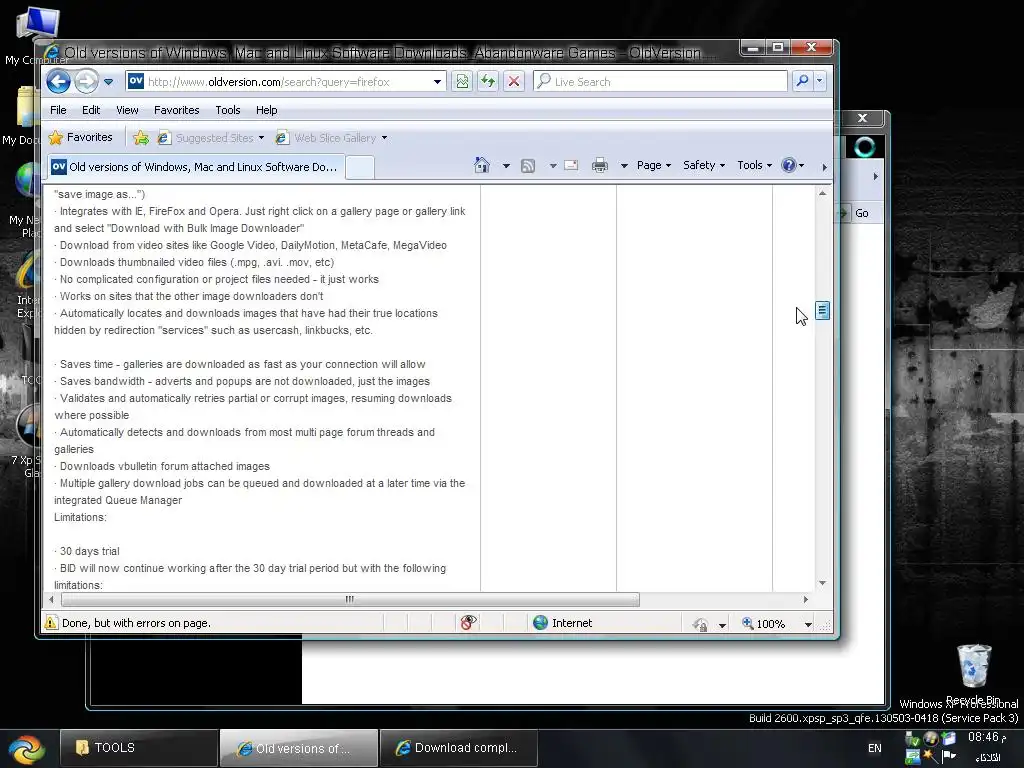Open the Page command menu
Viewport: 1024px width, 768px height.
[654, 165]
